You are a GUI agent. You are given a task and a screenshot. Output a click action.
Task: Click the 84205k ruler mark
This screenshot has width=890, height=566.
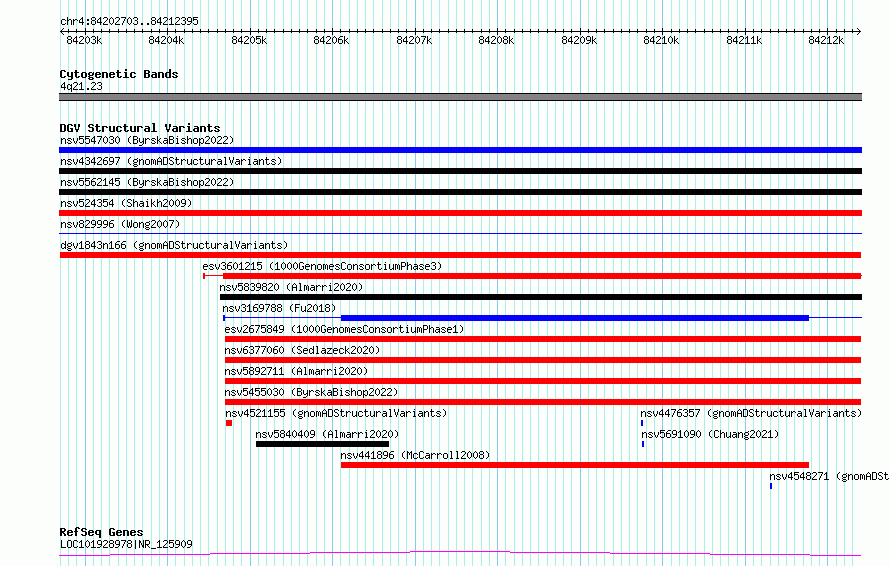coord(249,40)
